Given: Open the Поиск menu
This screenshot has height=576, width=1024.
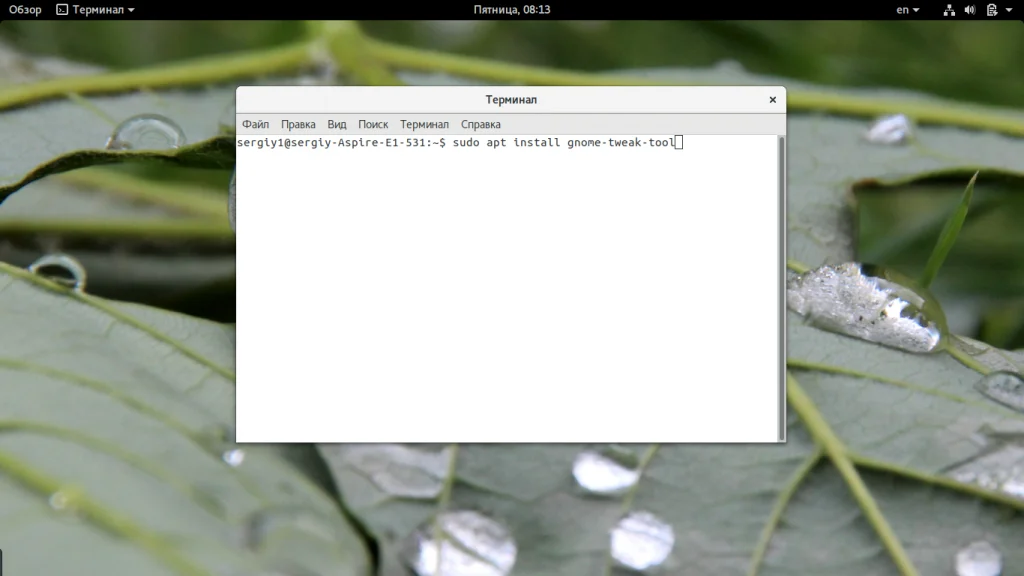Looking at the screenshot, I should tap(373, 124).
